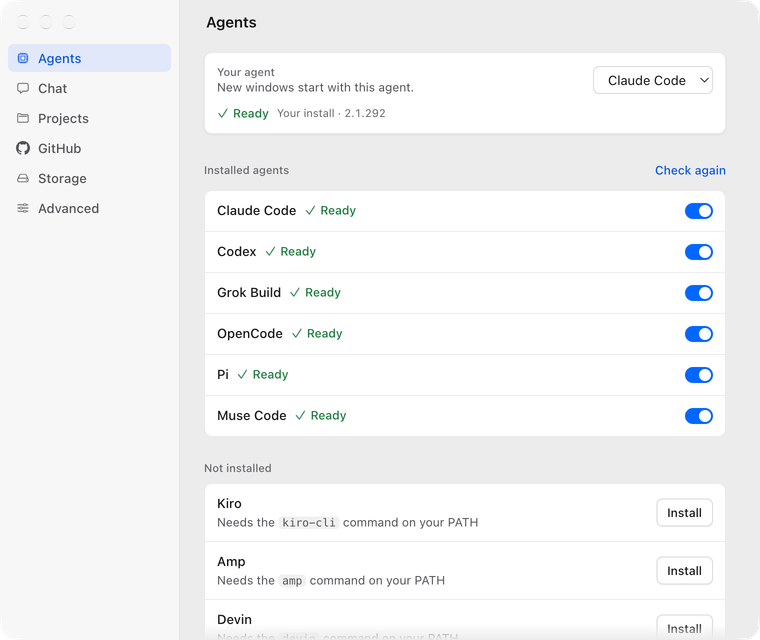Disable the Muse Code agent toggle

point(698,416)
